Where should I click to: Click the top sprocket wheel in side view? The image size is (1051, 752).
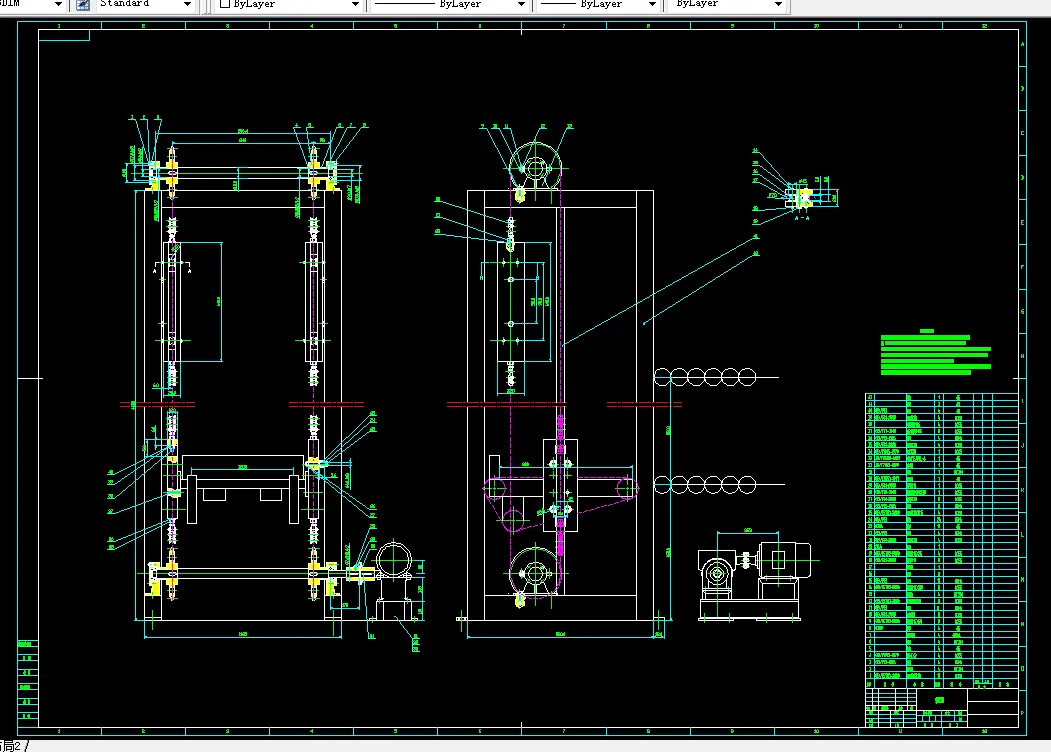pyautogui.click(x=535, y=168)
